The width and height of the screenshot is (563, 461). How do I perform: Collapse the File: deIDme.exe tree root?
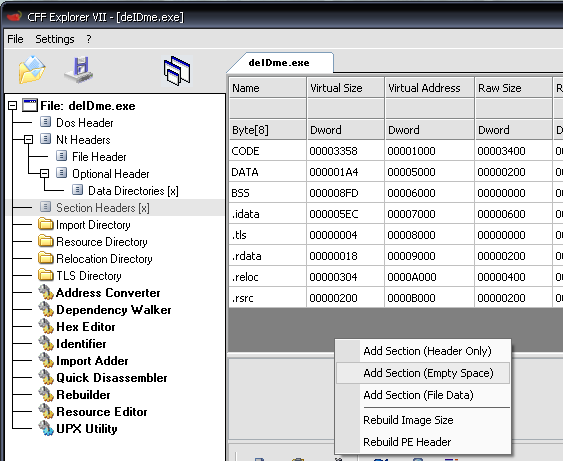click(x=13, y=106)
